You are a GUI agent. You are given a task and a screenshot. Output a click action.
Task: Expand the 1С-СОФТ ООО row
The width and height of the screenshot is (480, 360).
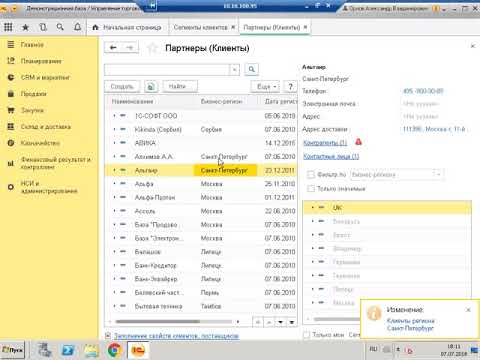[x=114, y=116]
